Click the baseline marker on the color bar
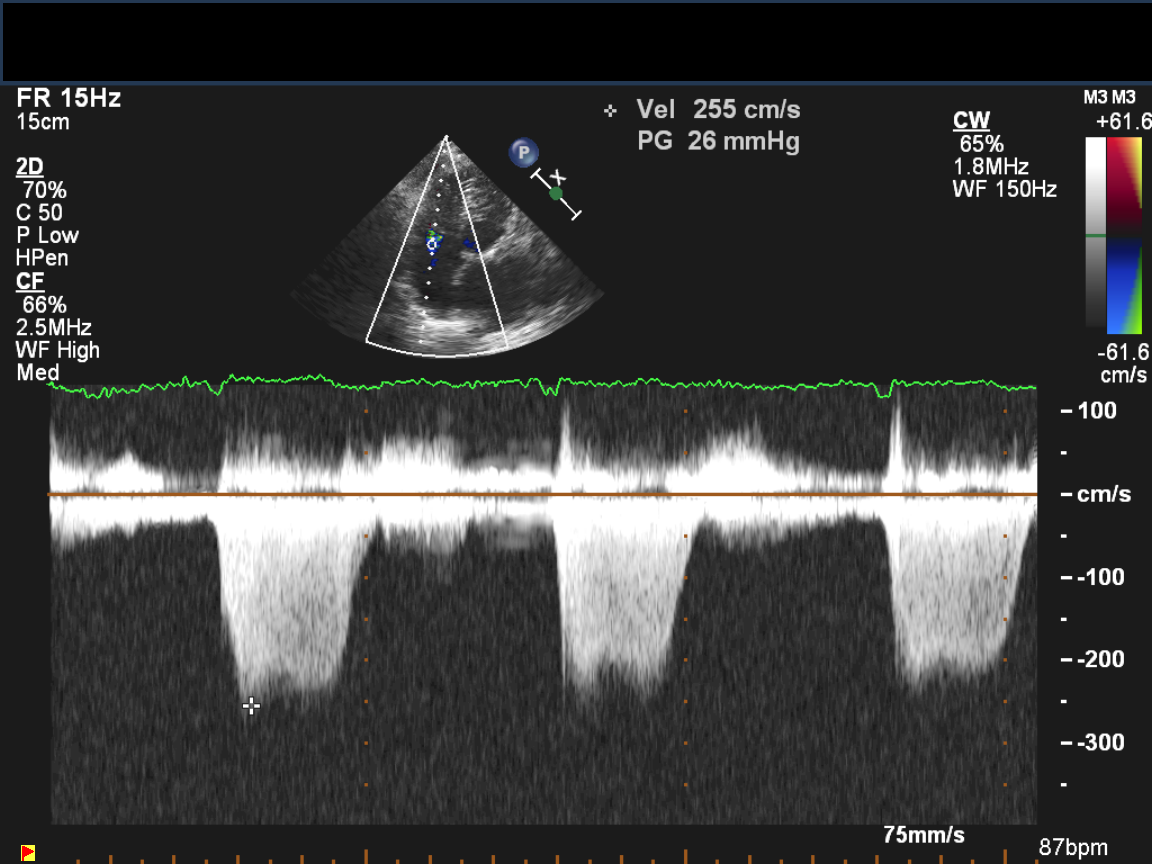 1096,236
